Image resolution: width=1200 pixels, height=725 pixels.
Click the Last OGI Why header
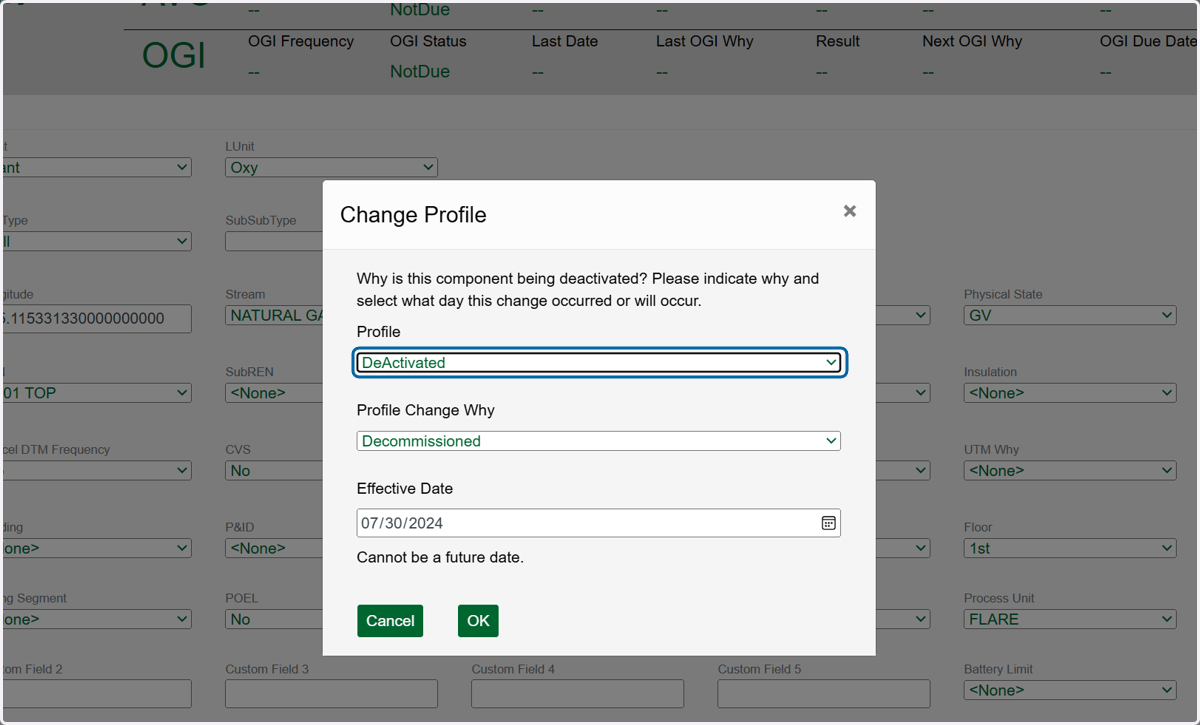pos(705,41)
